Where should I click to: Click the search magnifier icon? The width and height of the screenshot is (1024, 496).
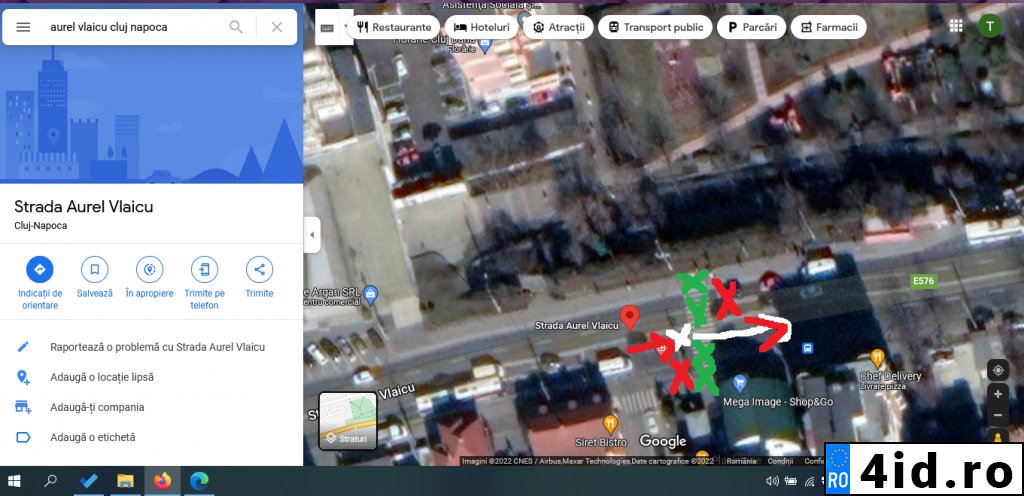(x=236, y=27)
